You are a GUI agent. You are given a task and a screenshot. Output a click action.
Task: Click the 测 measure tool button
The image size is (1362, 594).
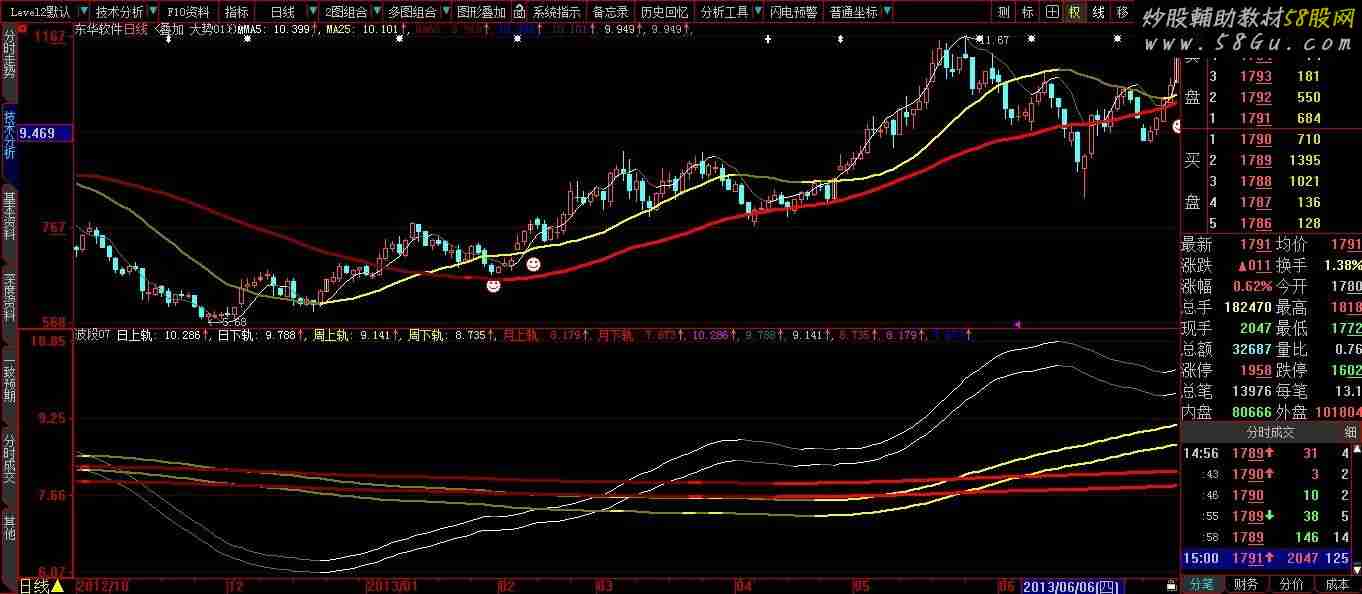[x=1004, y=12]
